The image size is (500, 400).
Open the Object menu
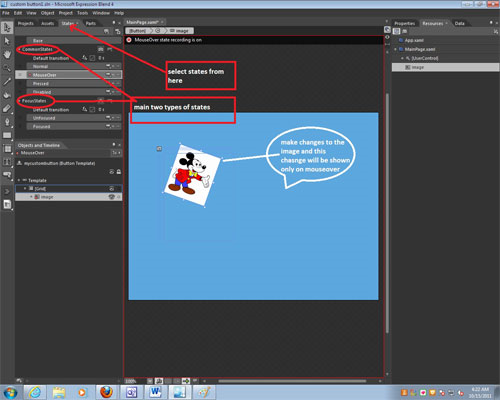click(47, 13)
